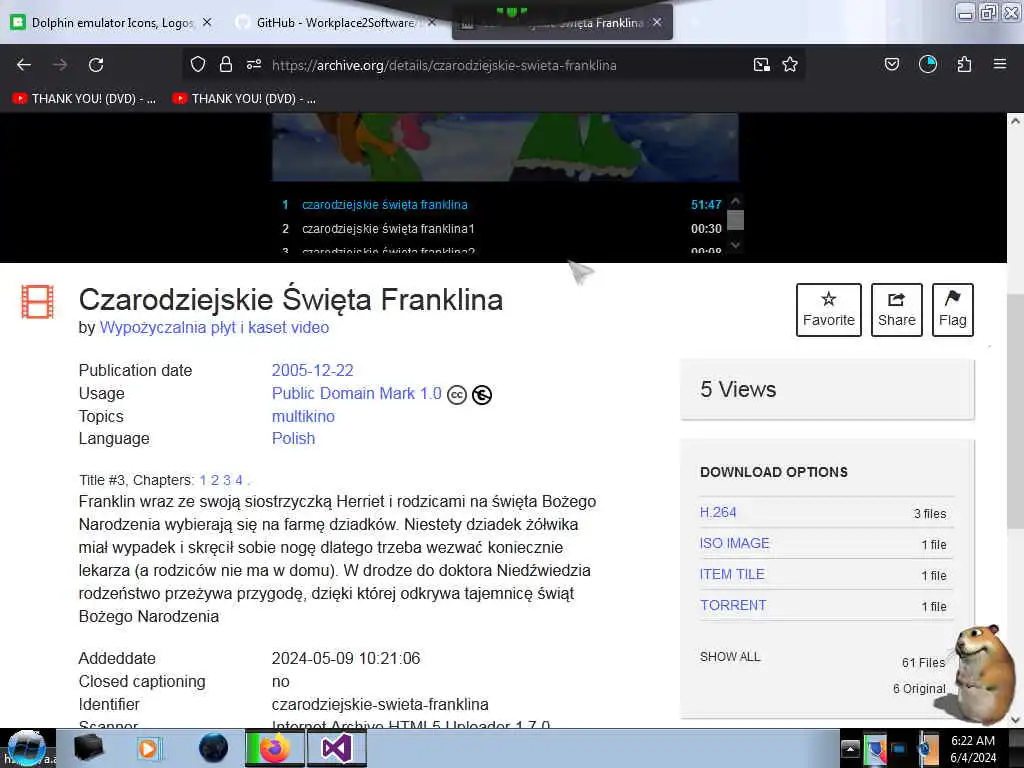
Task: Jump to chapter 4 link
Action: (x=239, y=480)
